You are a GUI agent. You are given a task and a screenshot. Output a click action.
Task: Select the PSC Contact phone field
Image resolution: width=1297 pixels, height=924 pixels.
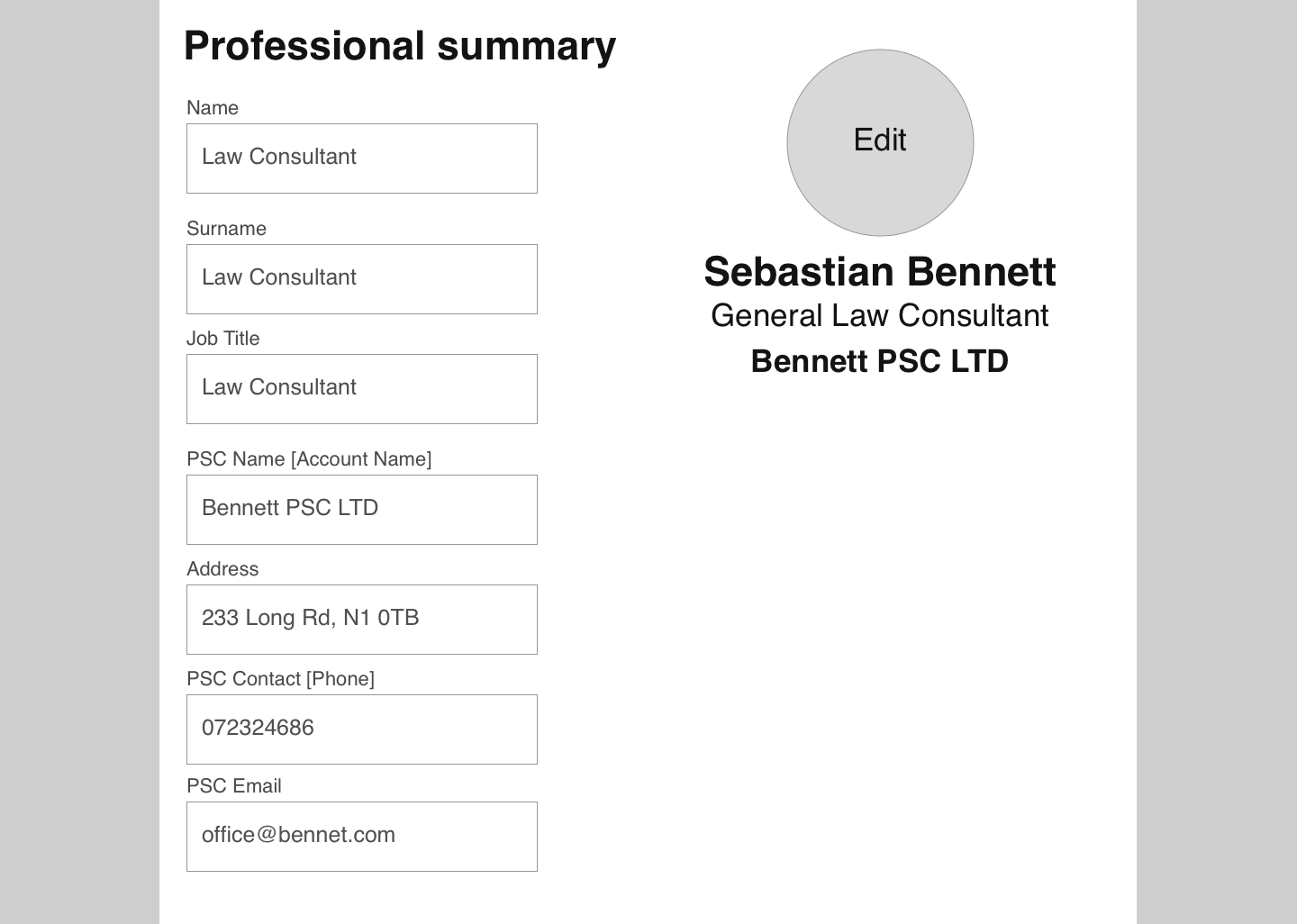(x=362, y=729)
